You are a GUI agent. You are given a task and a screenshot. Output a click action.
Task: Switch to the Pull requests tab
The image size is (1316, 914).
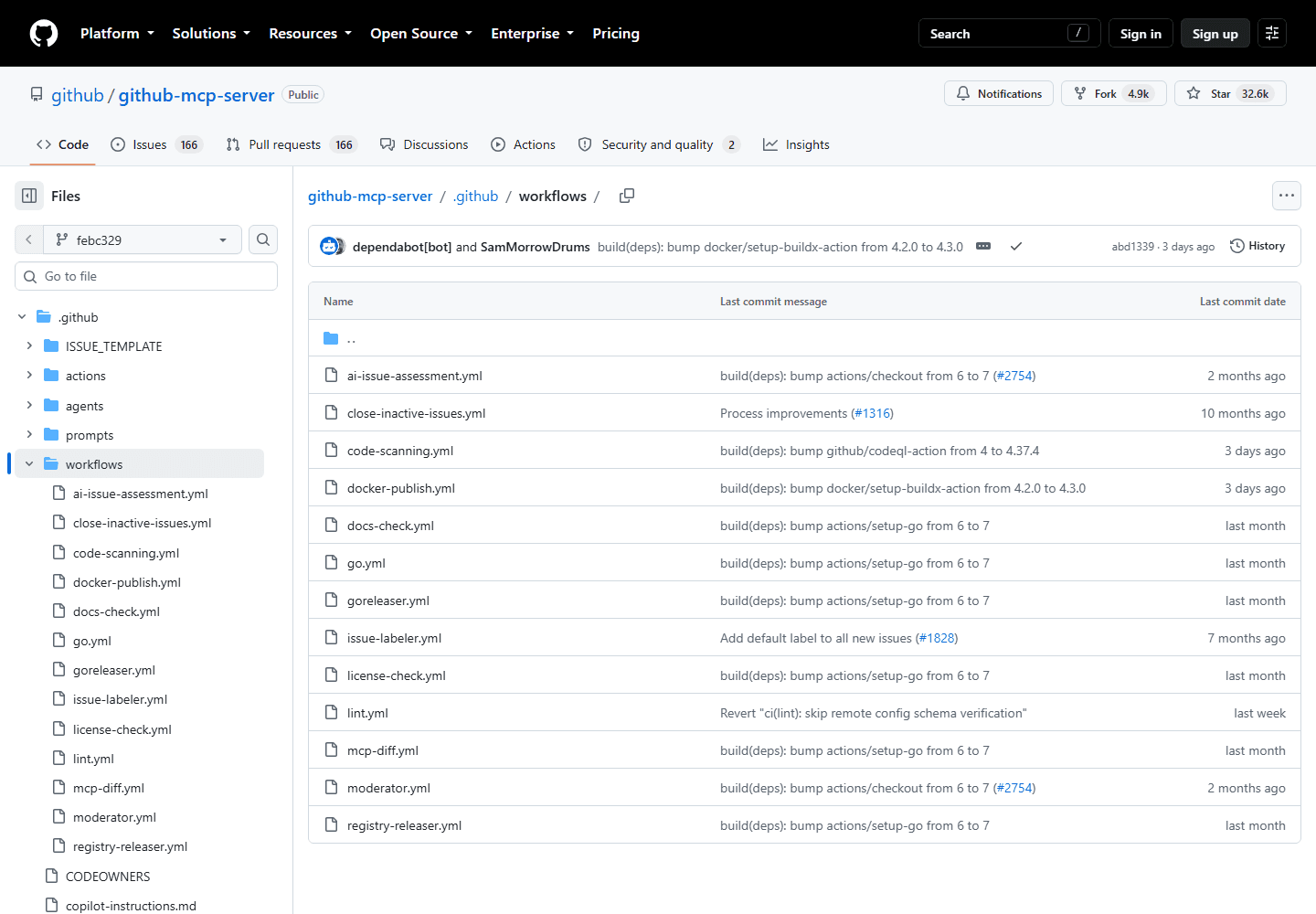[x=290, y=144]
